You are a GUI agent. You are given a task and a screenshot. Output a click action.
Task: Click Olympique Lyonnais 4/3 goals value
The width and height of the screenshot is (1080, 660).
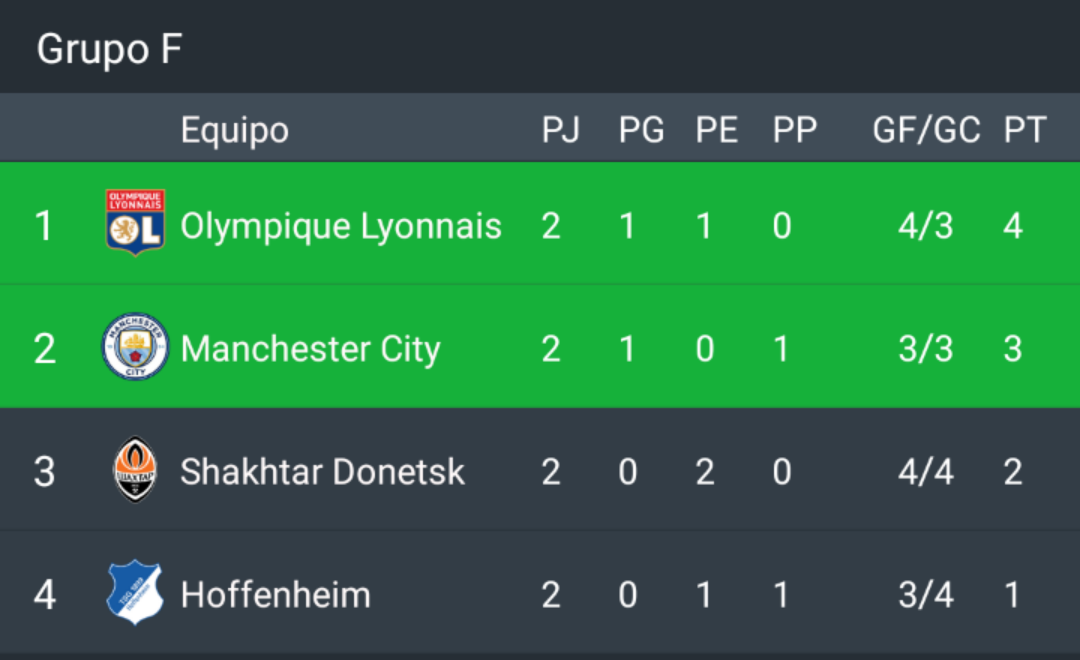coord(926,226)
